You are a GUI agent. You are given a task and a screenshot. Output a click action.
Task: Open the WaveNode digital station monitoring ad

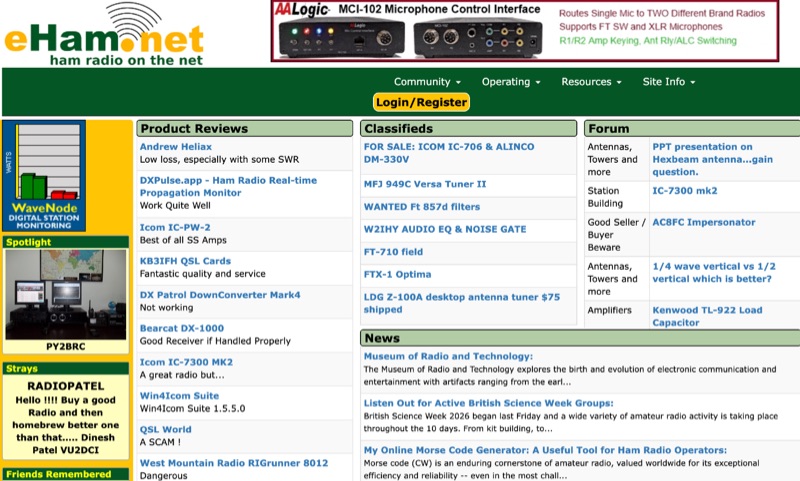point(44,176)
